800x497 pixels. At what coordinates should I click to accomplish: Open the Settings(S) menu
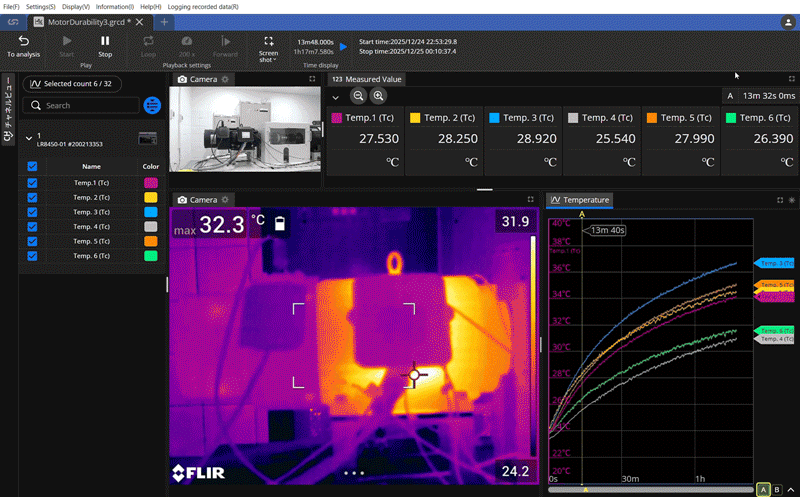tap(40, 7)
